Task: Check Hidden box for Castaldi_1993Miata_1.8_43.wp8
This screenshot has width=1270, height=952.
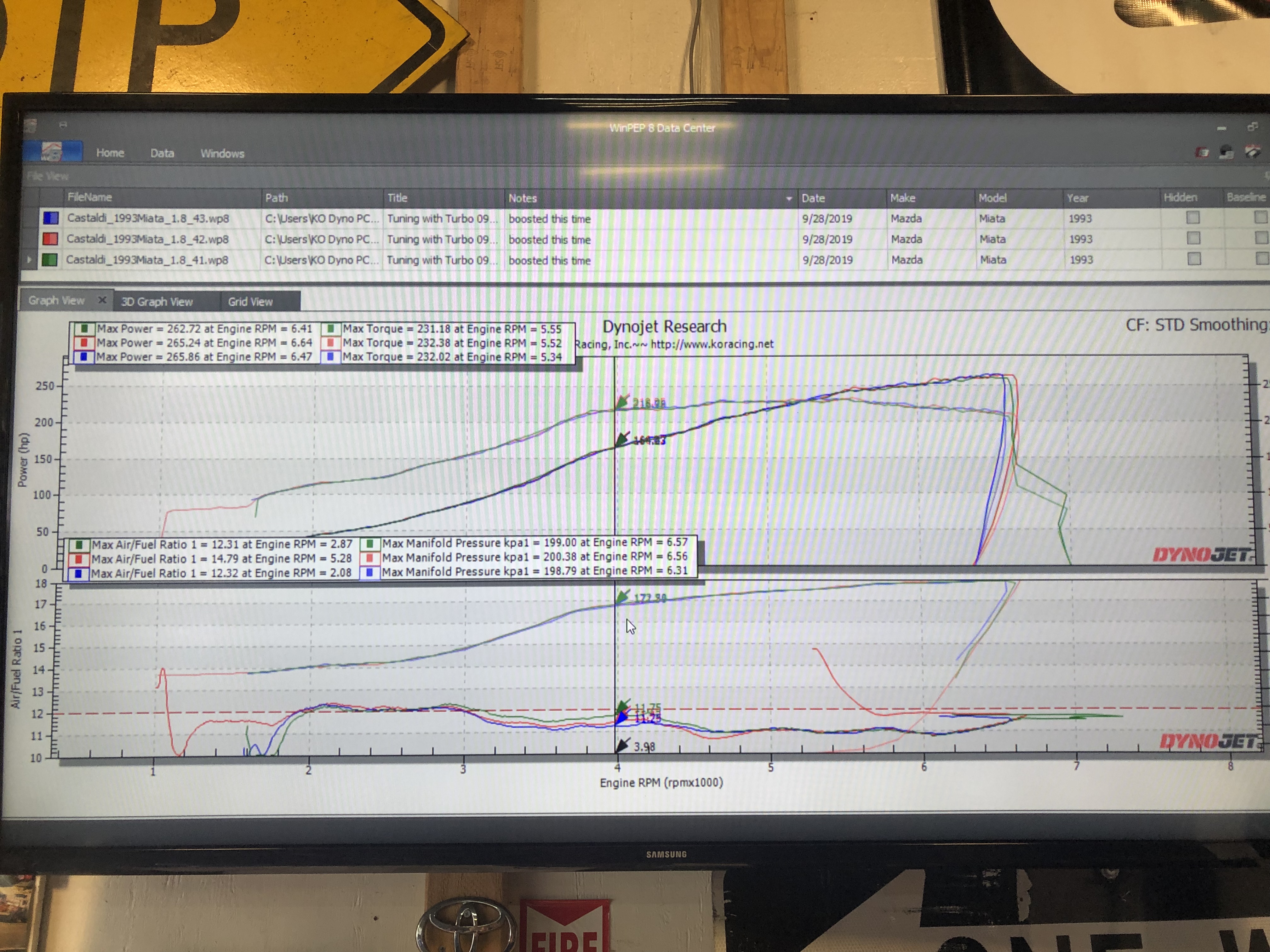Action: click(x=1193, y=218)
